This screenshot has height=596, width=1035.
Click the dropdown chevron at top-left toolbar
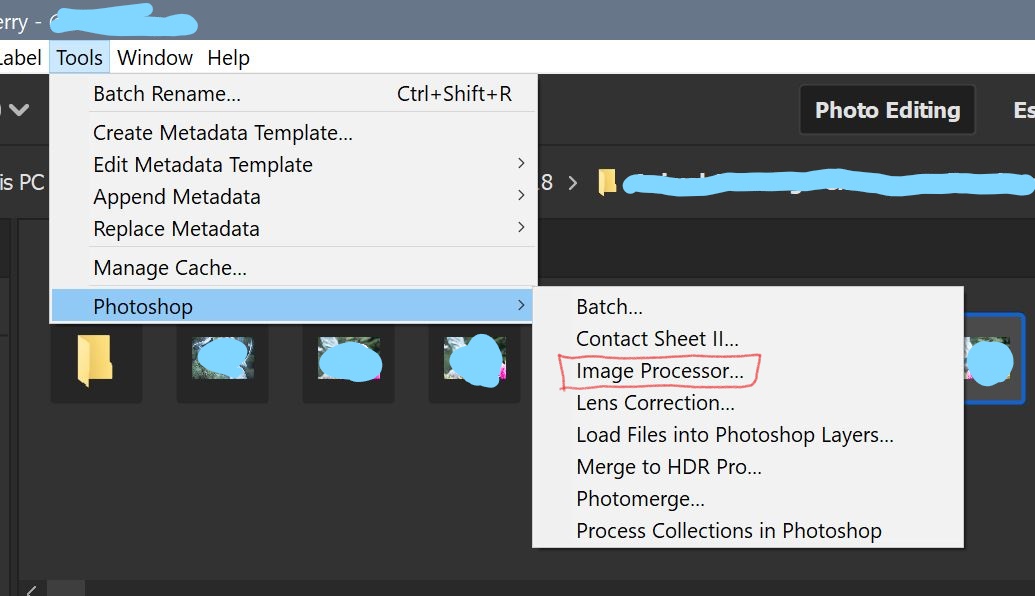coord(19,110)
